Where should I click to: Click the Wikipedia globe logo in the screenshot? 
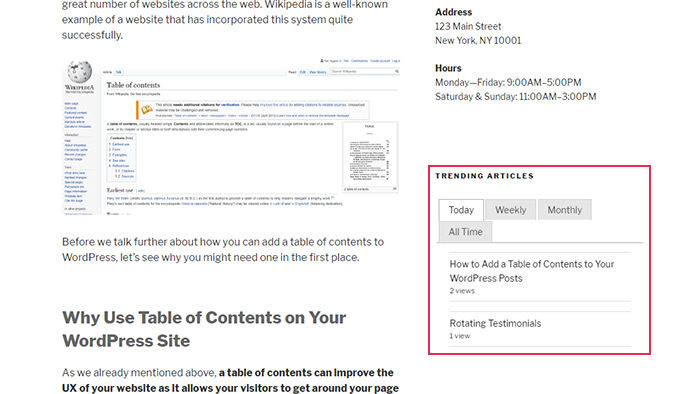click(x=79, y=71)
